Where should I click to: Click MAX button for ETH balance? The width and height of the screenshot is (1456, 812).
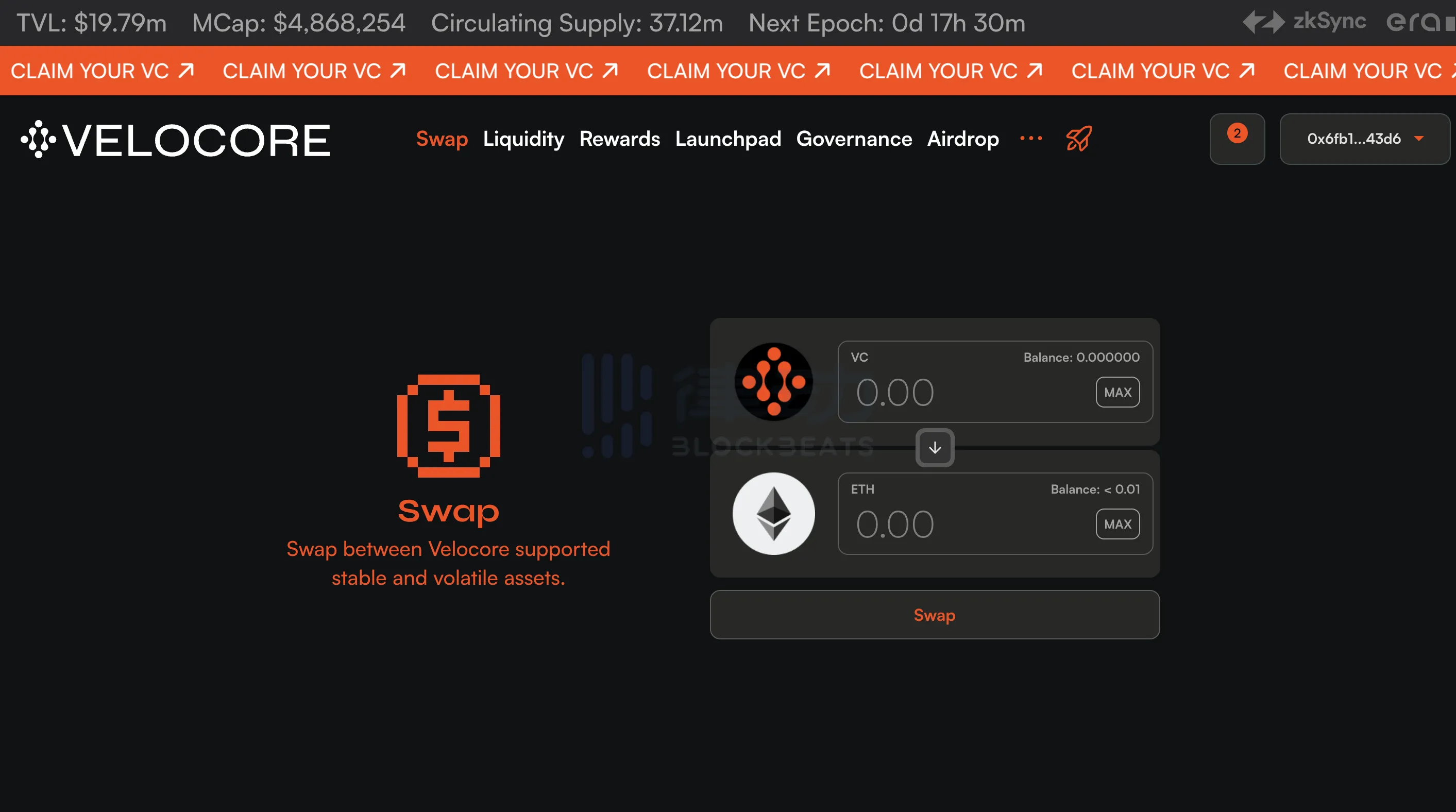[x=1117, y=524]
